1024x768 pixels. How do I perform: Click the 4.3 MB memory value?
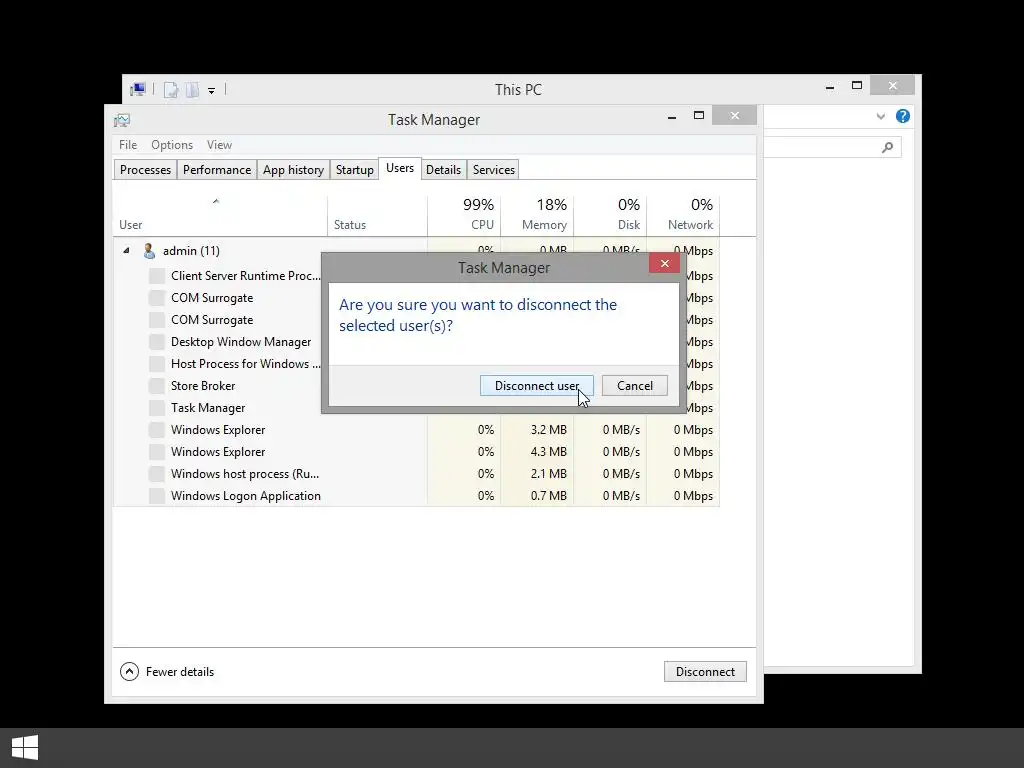[549, 452]
